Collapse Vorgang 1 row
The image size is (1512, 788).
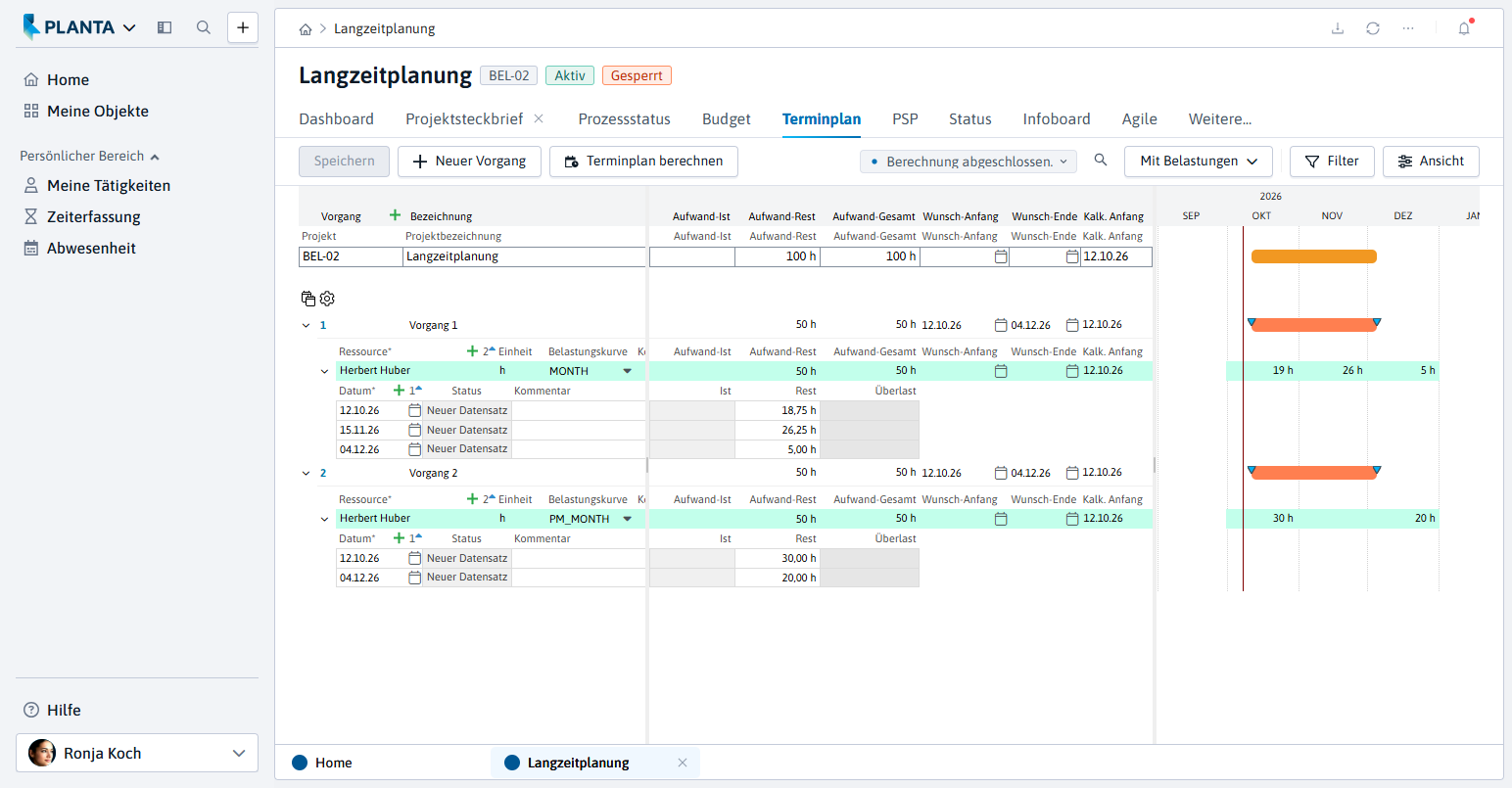click(306, 325)
